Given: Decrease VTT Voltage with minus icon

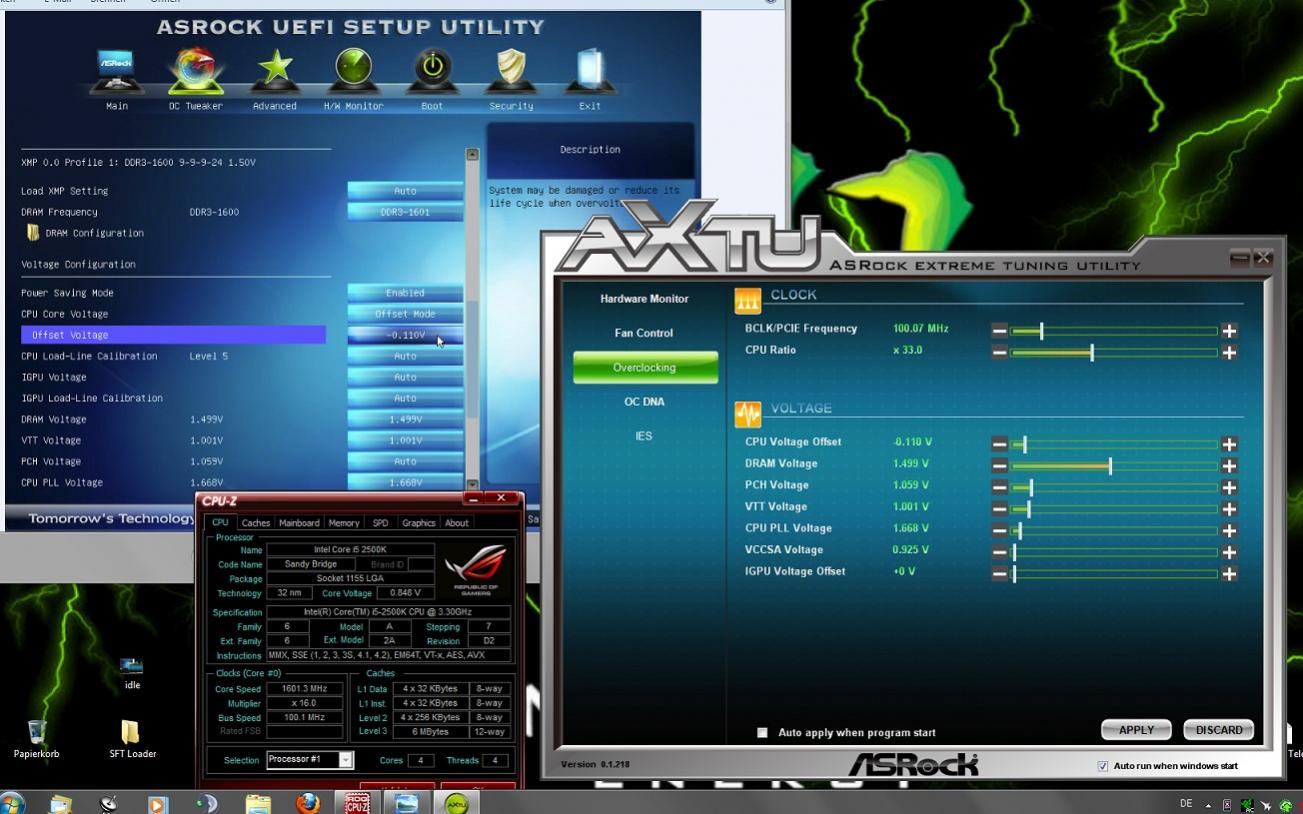Looking at the screenshot, I should [1000, 509].
